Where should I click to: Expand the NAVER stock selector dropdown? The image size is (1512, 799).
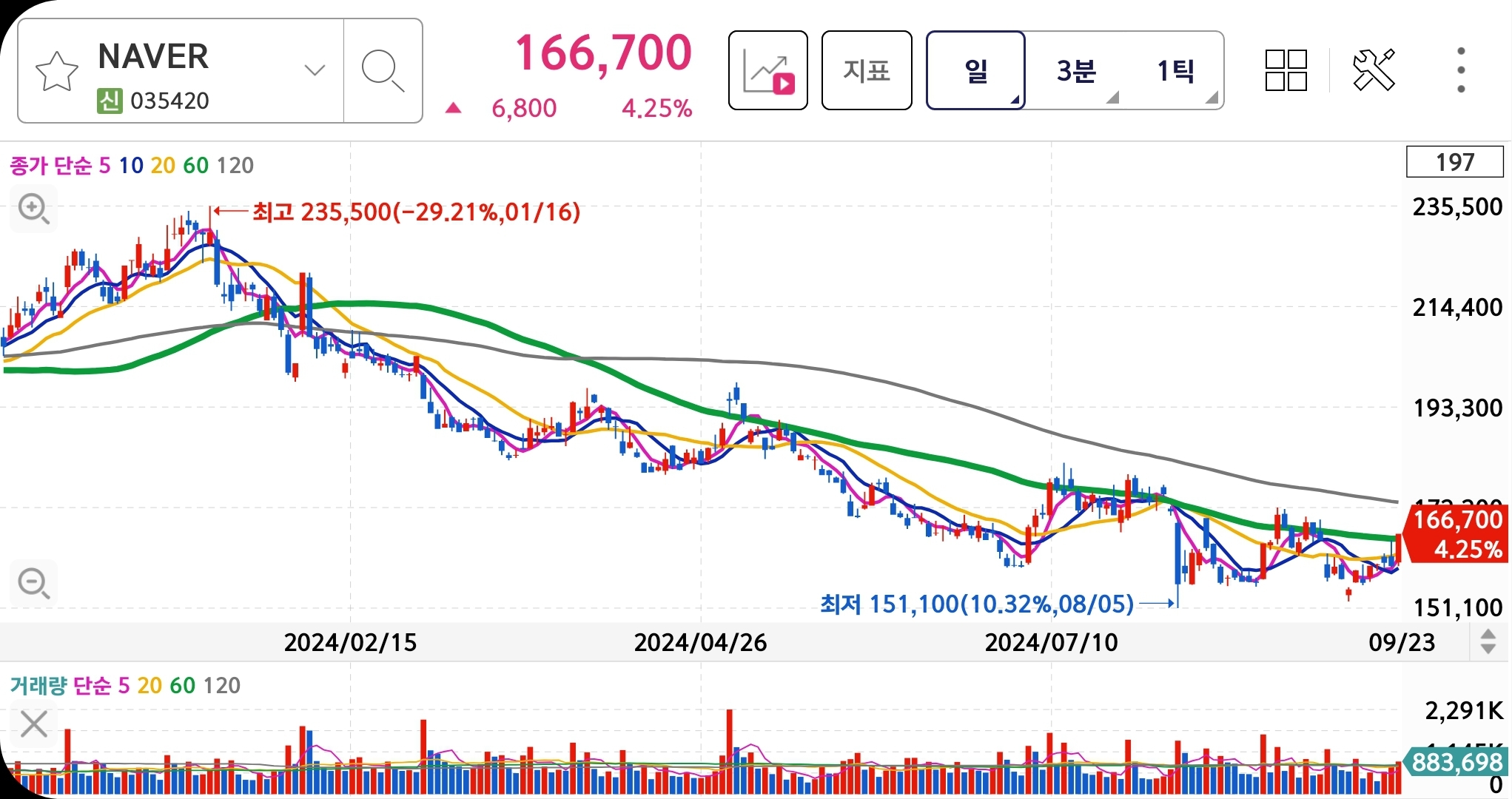point(315,70)
